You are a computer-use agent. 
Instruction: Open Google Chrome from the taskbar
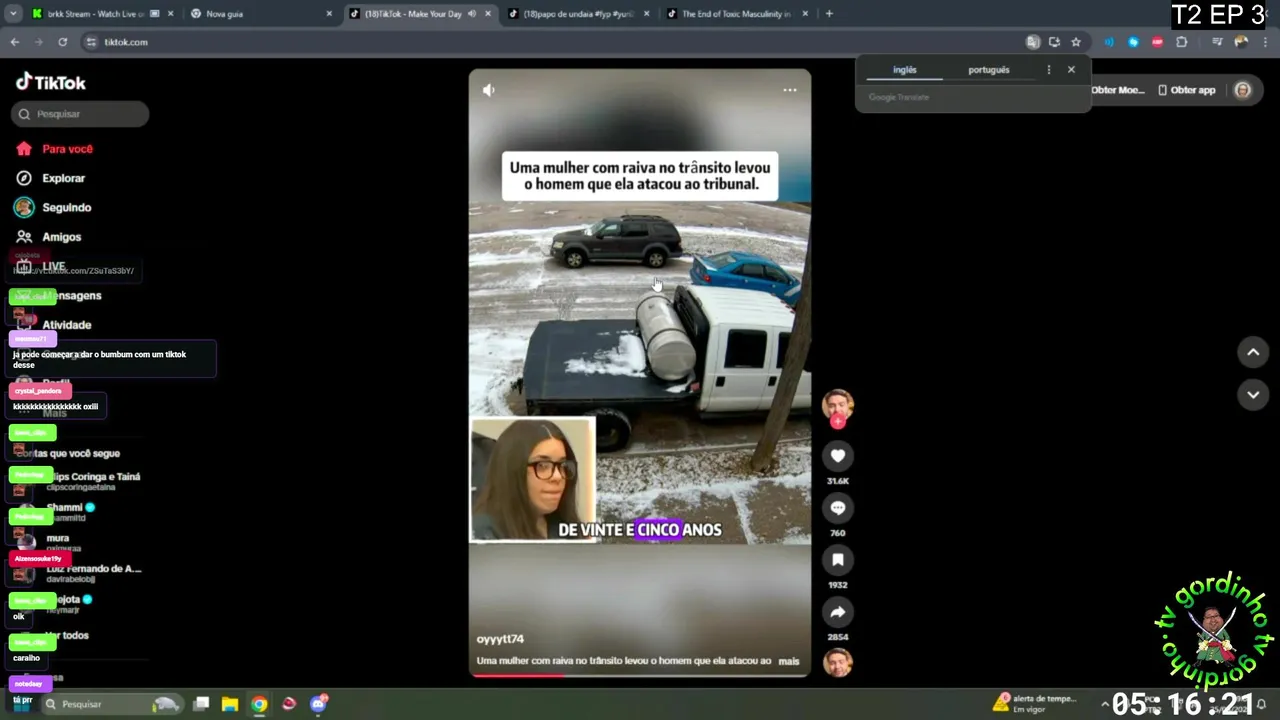coord(259,704)
